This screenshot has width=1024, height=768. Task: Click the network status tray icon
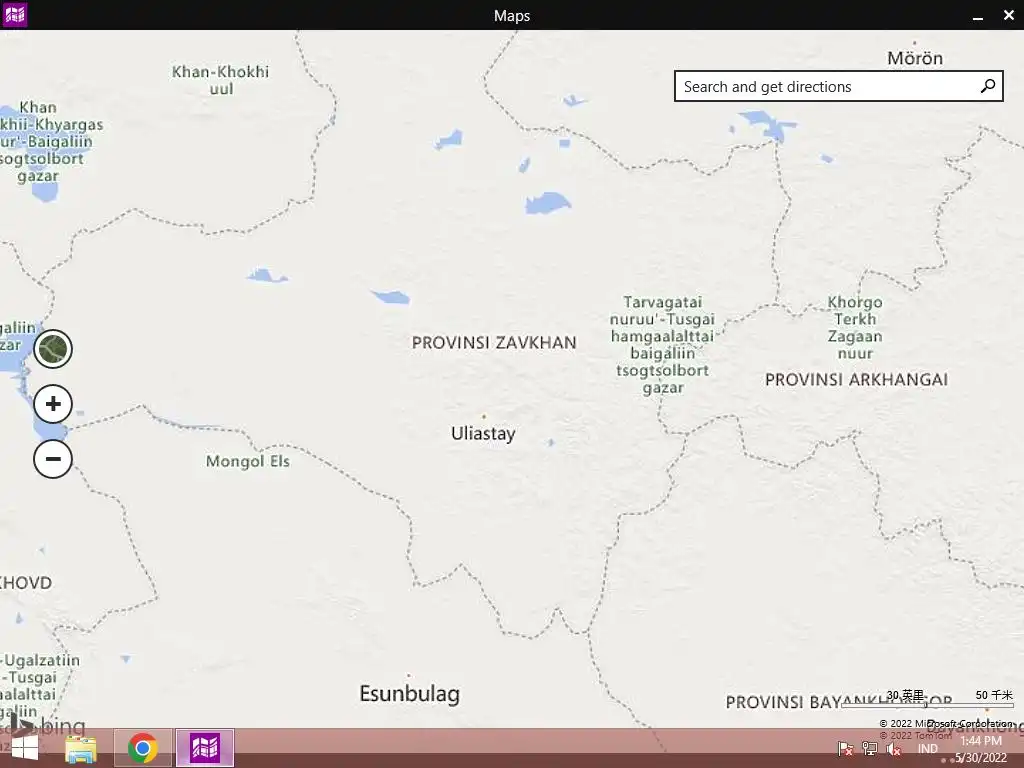[869, 748]
